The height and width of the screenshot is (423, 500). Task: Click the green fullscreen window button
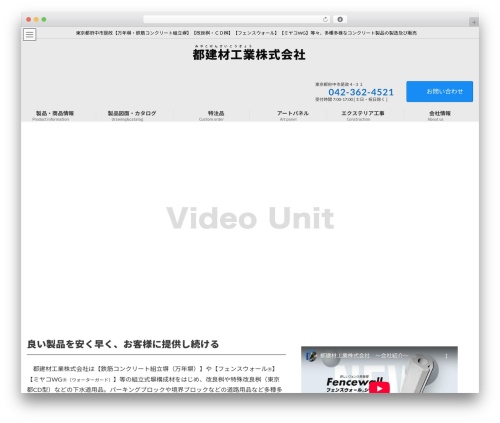[44, 20]
